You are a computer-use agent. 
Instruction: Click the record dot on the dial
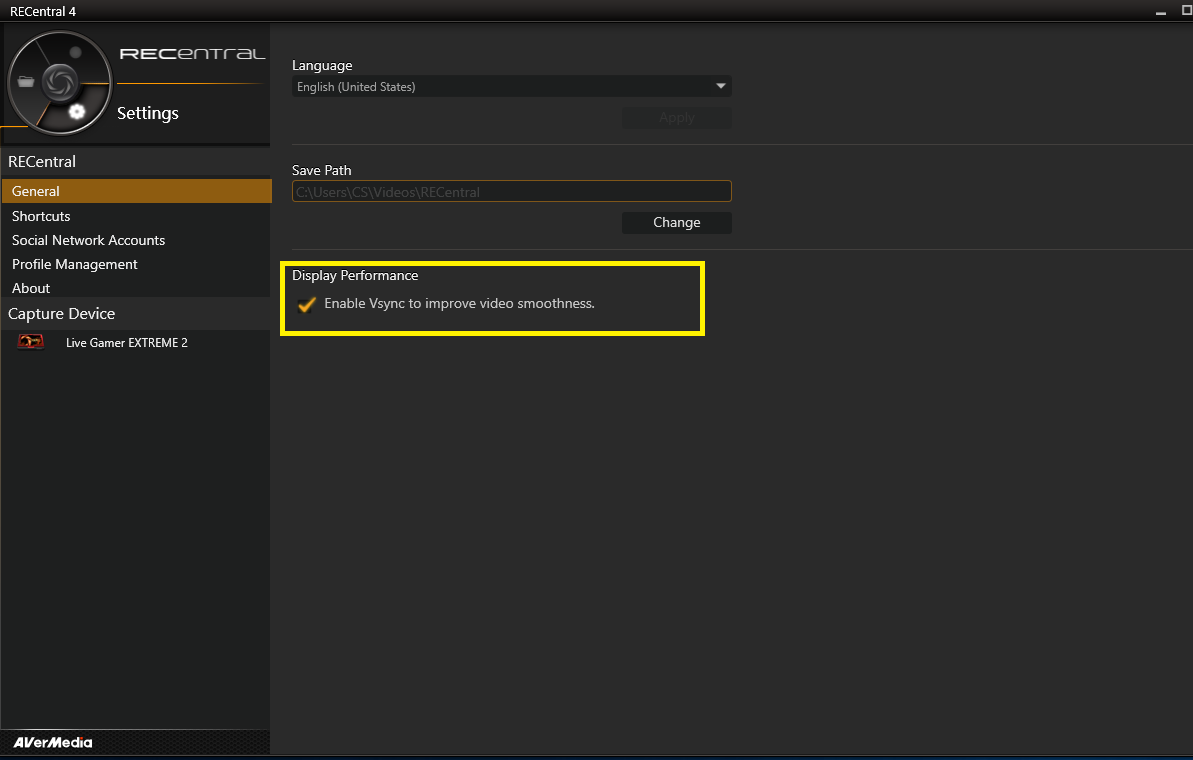coord(75,52)
